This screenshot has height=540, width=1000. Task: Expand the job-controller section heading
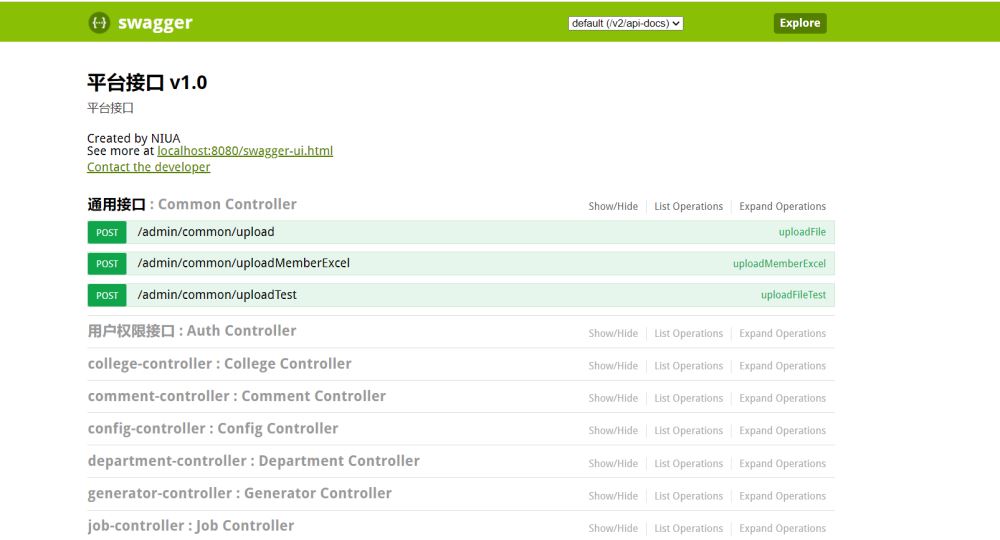(x=191, y=526)
